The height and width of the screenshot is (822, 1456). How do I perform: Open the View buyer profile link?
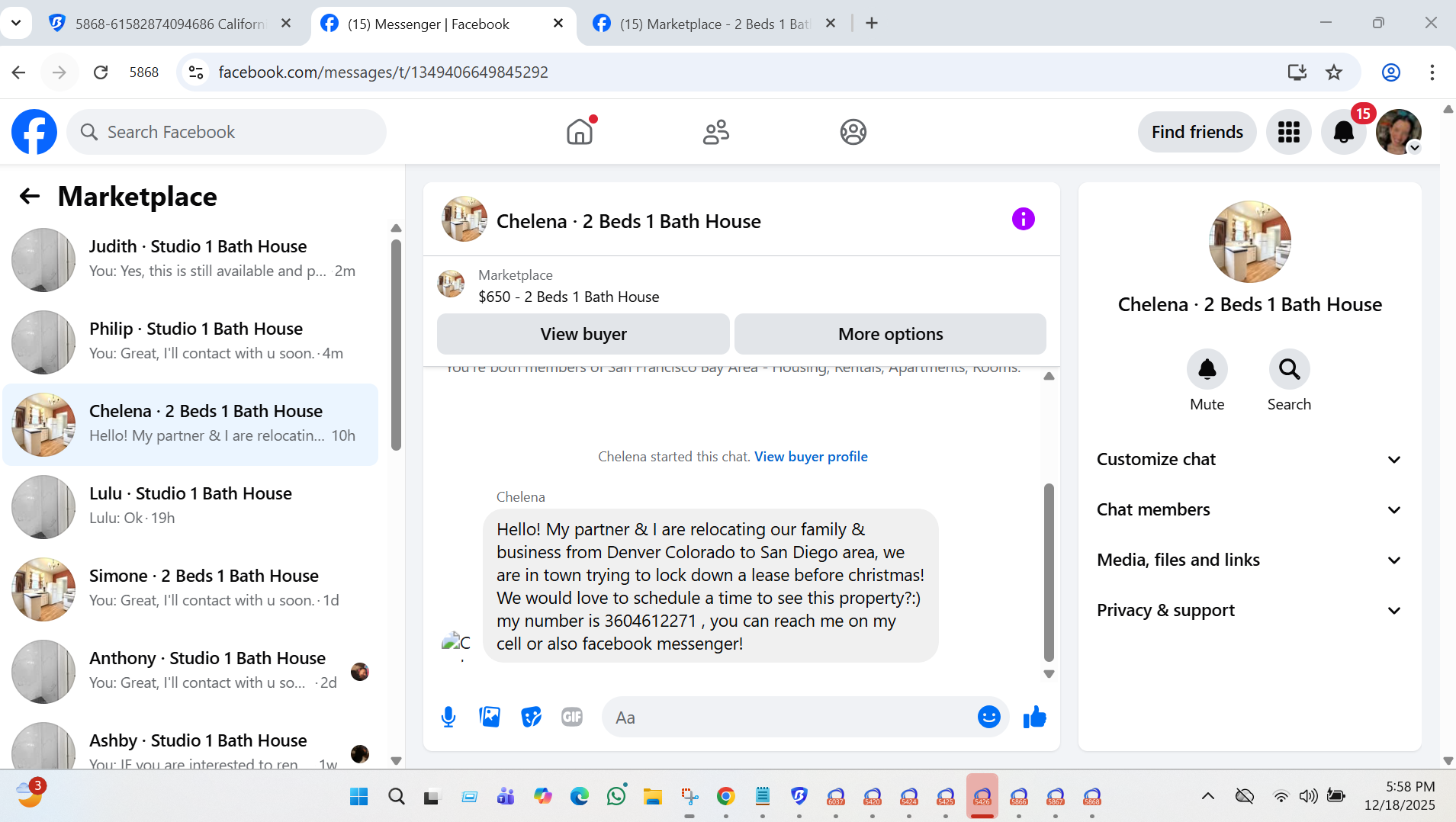coord(811,457)
